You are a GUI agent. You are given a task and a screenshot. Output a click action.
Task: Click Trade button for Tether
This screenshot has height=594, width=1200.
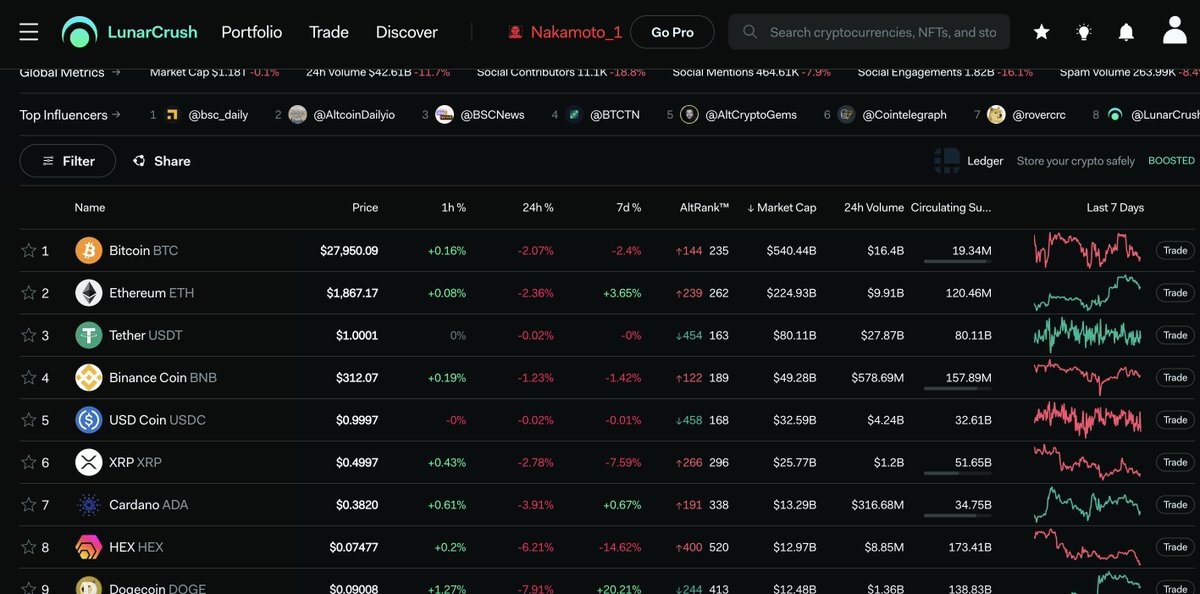click(1175, 335)
